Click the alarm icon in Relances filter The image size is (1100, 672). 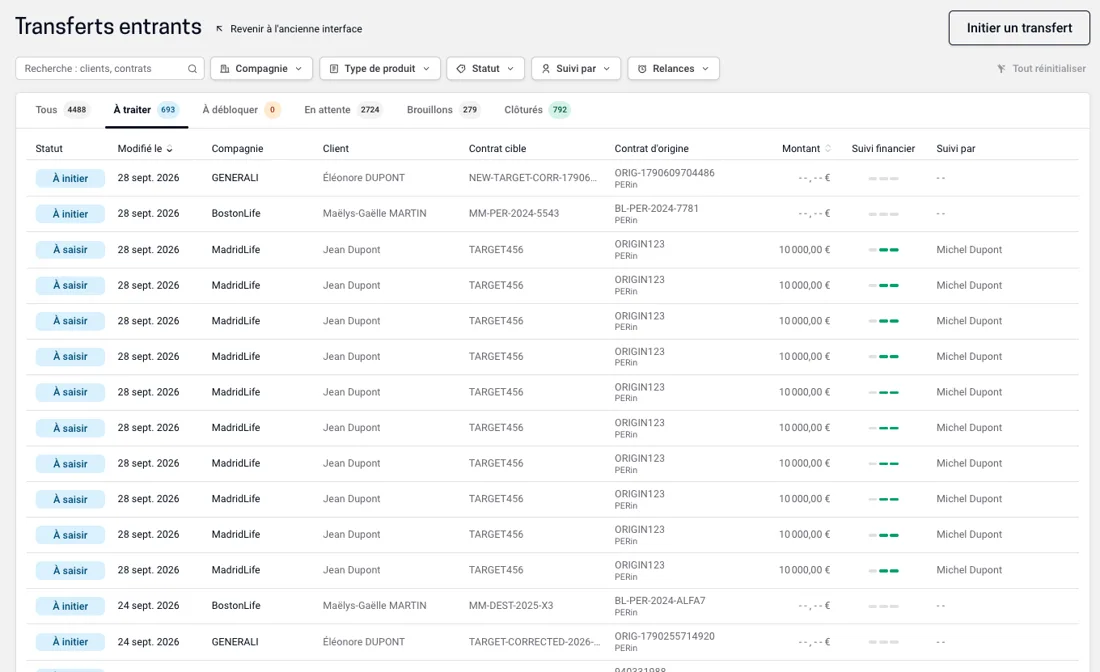coord(642,69)
